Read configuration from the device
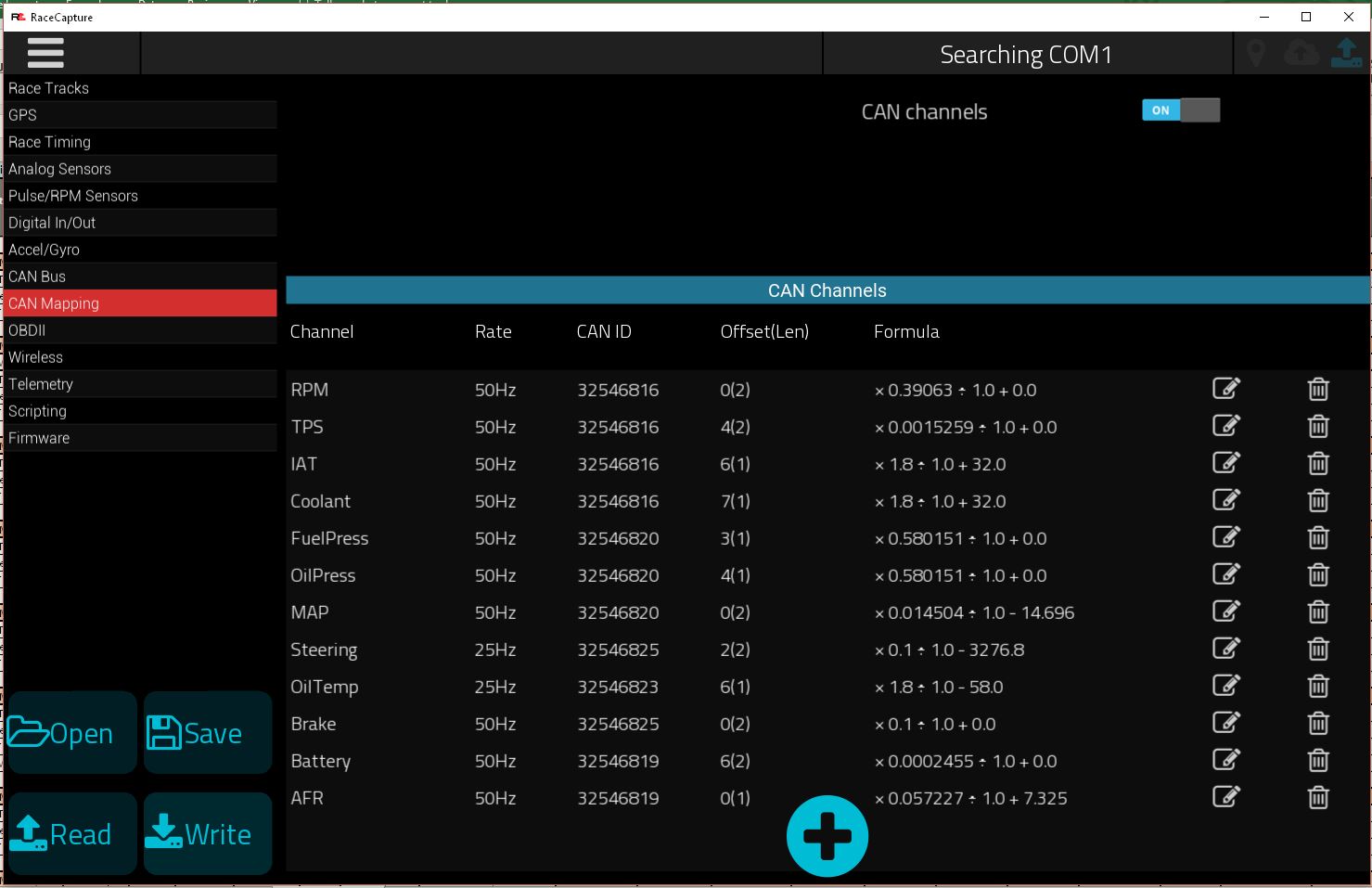The width and height of the screenshot is (1372, 888). click(71, 834)
